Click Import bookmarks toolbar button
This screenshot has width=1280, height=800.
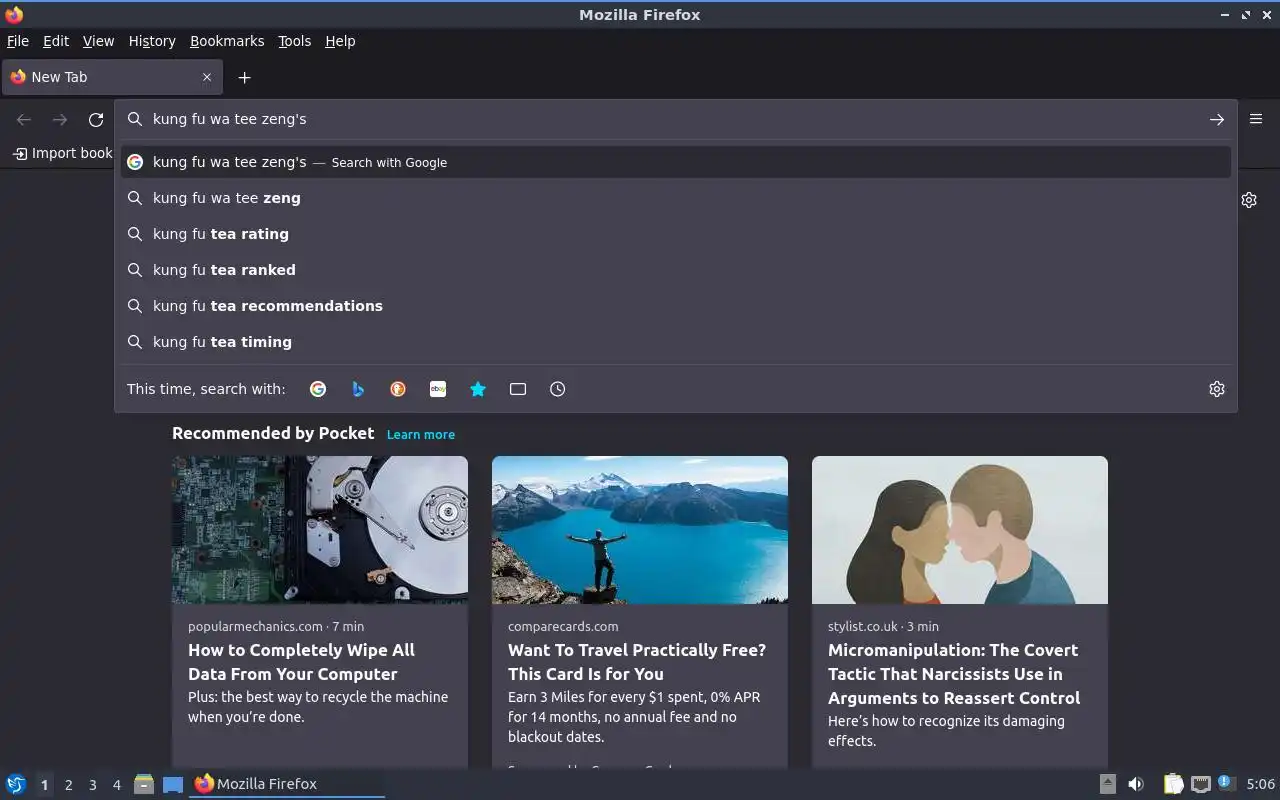pos(62,153)
